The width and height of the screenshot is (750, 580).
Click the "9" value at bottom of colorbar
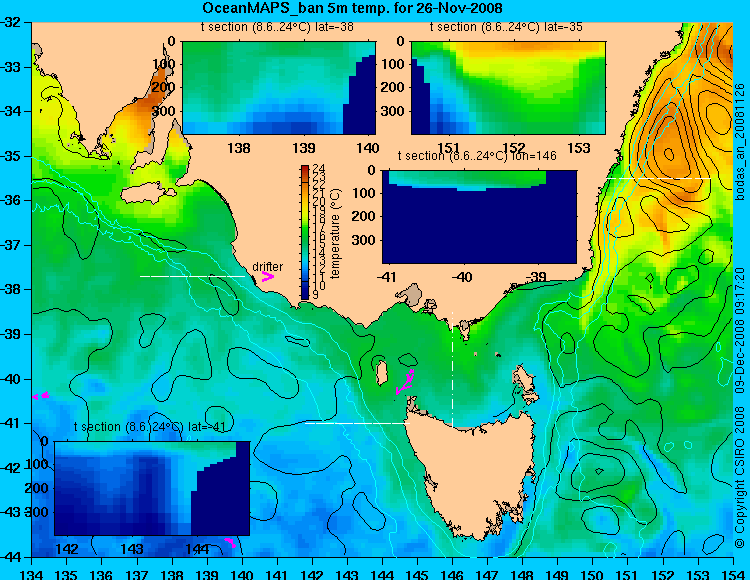coord(315,295)
